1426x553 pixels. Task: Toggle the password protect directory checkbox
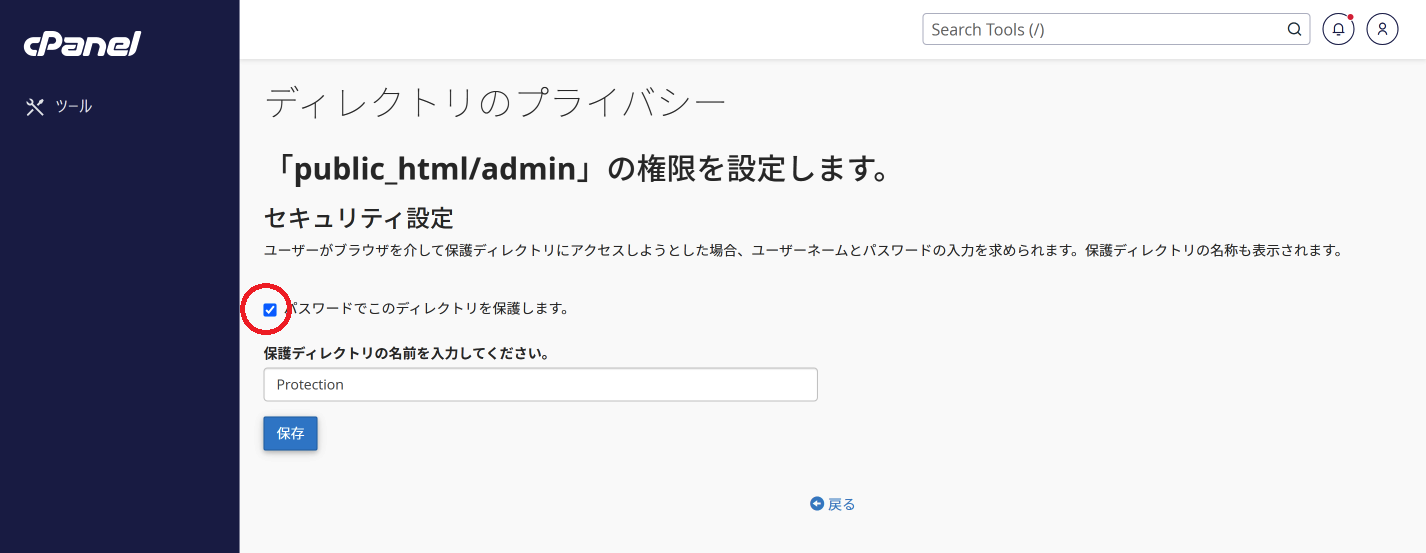point(270,310)
